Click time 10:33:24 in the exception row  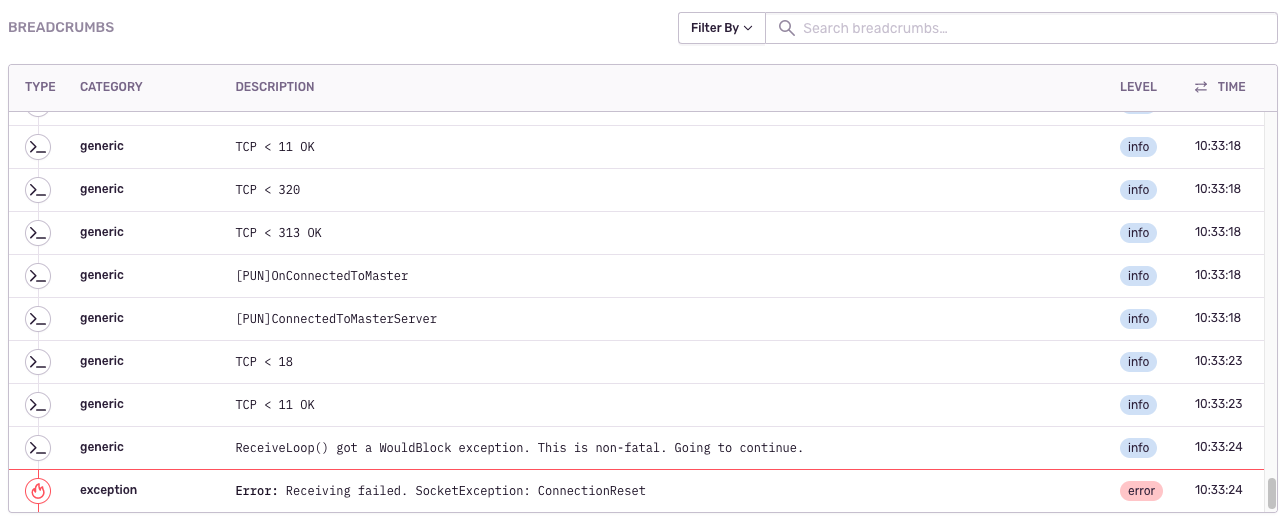[x=1218, y=491]
